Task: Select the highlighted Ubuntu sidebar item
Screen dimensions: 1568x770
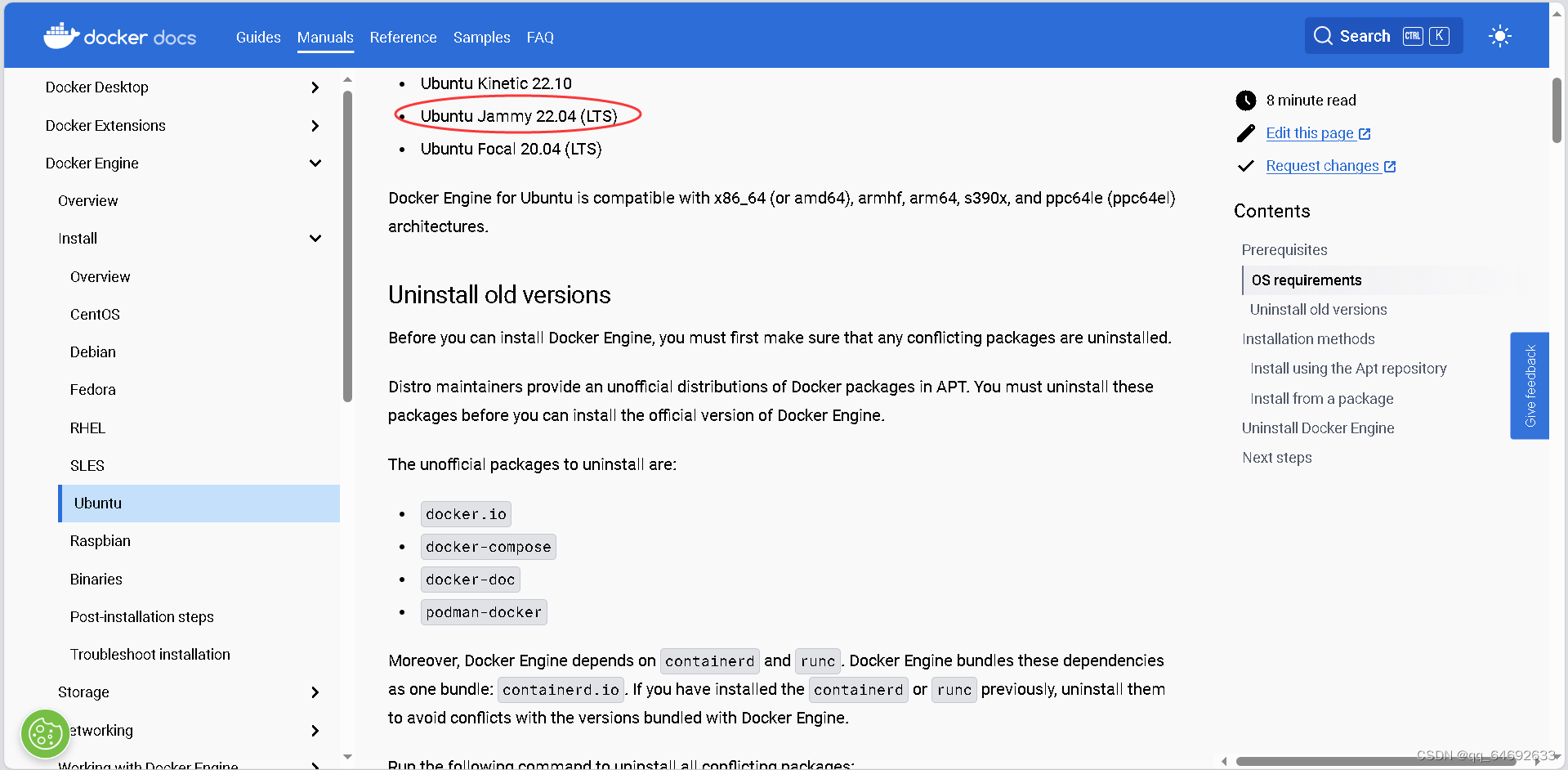Action: click(199, 504)
